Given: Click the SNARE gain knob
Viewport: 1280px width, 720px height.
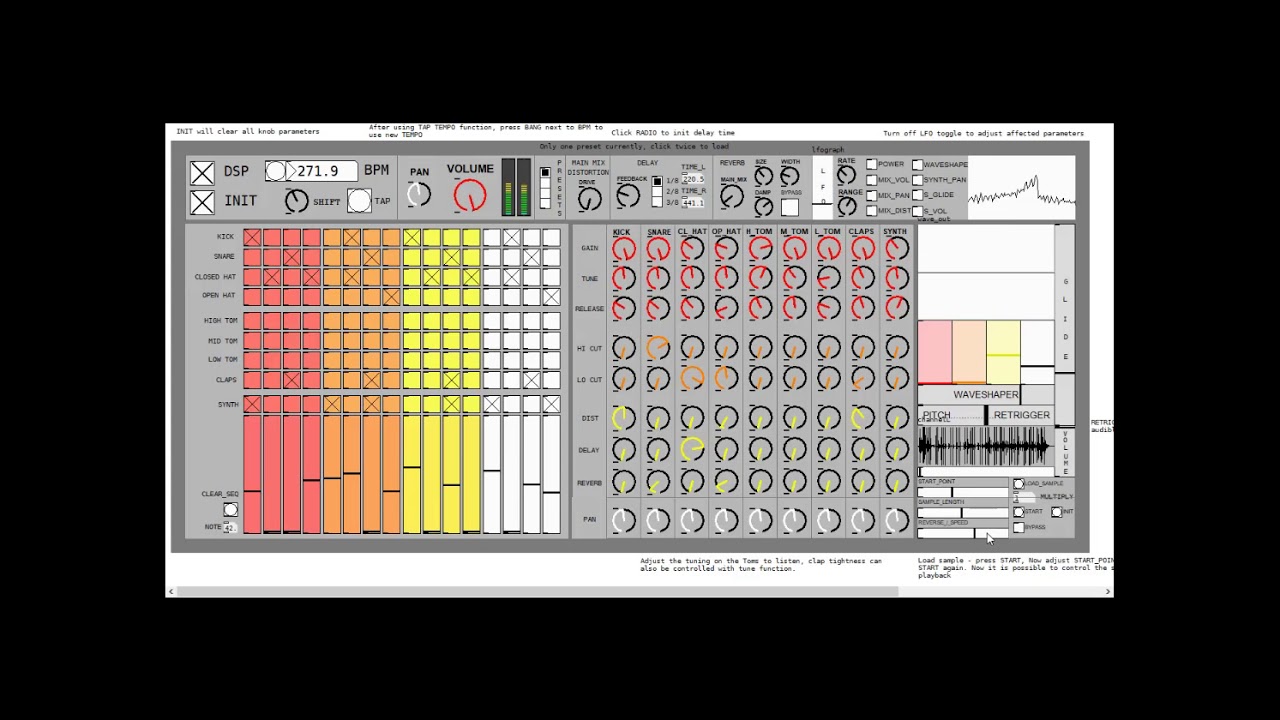Looking at the screenshot, I should tap(658, 249).
